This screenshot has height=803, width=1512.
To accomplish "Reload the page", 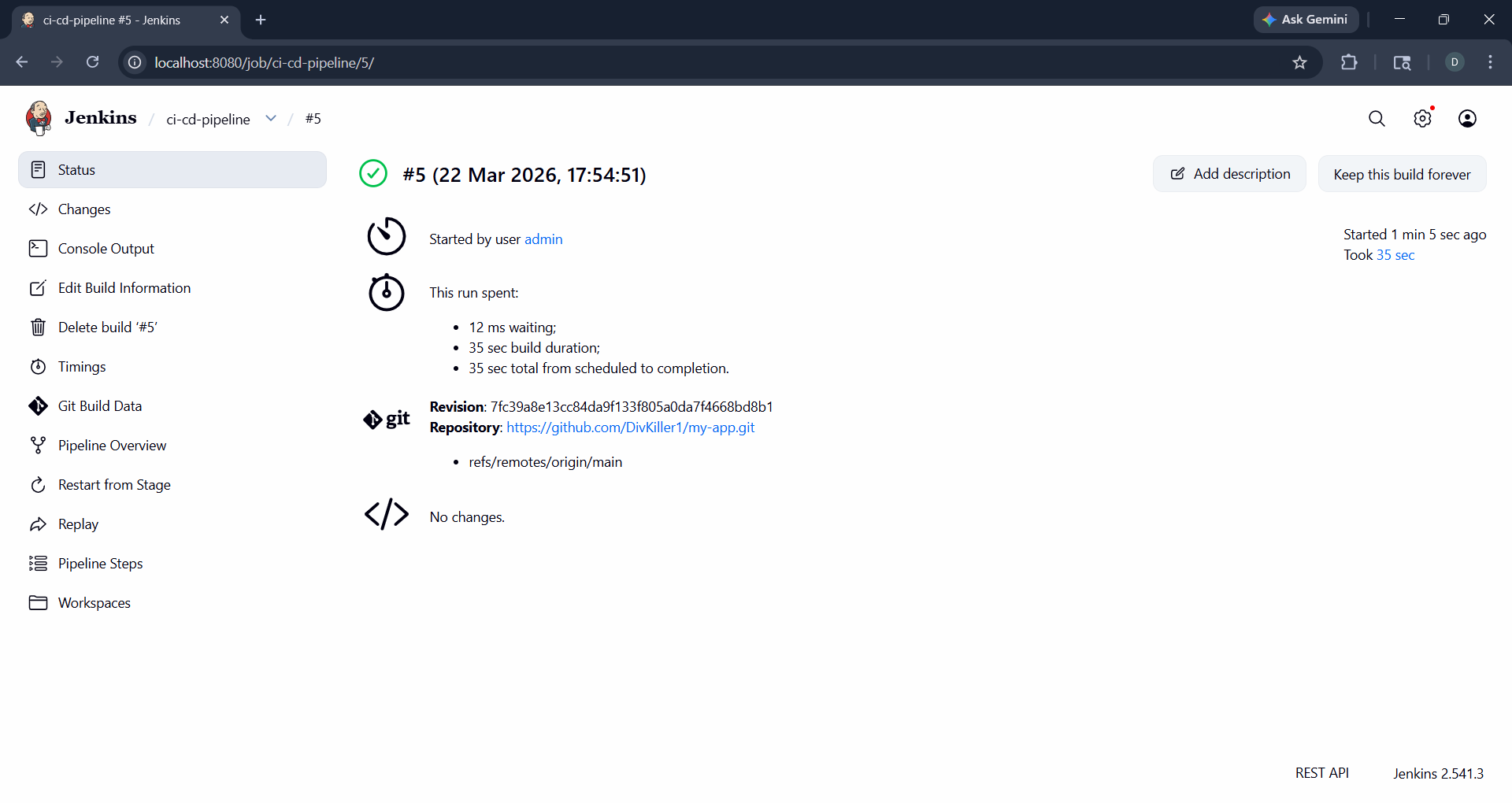I will (92, 62).
